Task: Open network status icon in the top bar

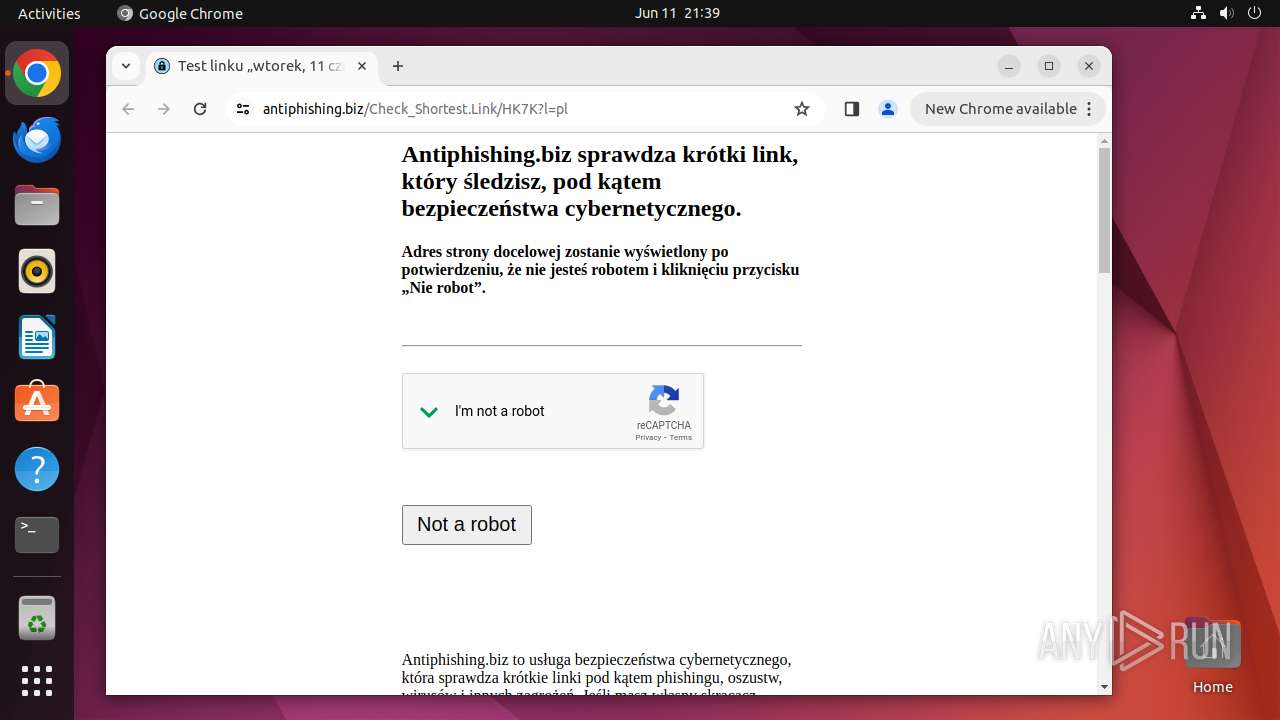Action: pos(1199,13)
